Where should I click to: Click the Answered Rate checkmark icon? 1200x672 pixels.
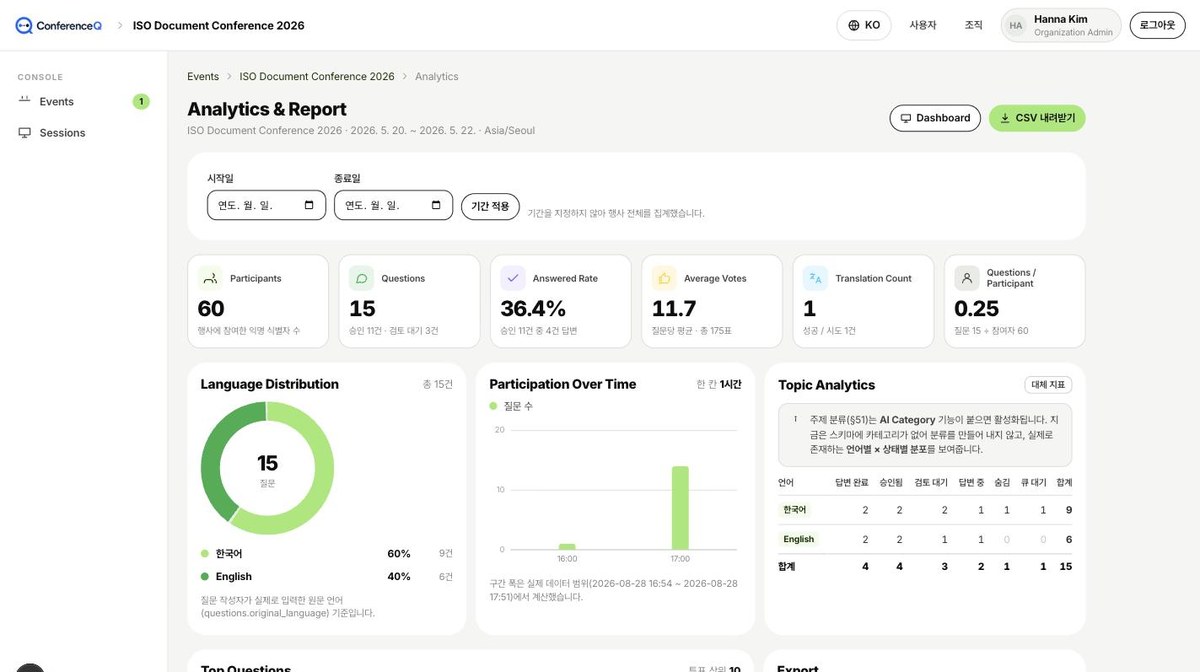(x=513, y=278)
